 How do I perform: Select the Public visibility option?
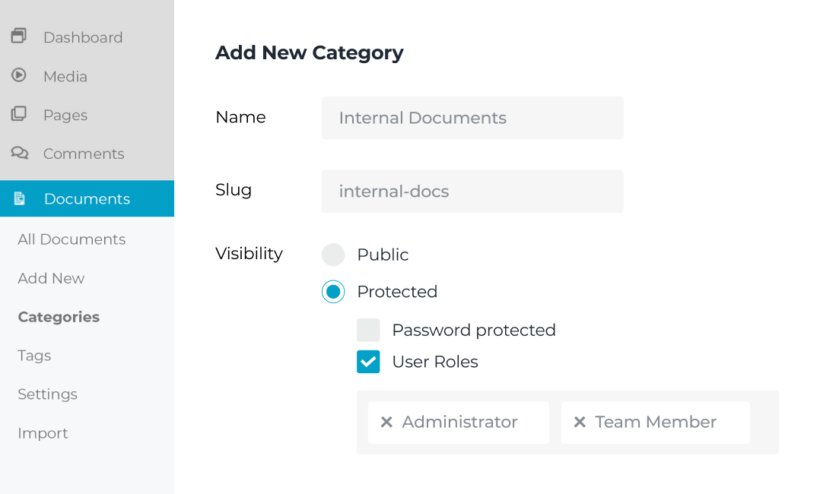pyautogui.click(x=333, y=255)
